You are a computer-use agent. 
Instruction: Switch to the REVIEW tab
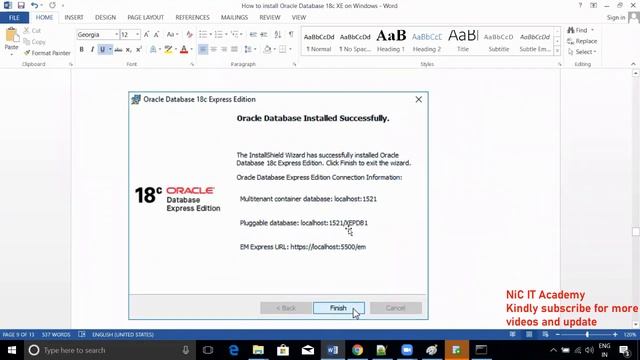270,18
